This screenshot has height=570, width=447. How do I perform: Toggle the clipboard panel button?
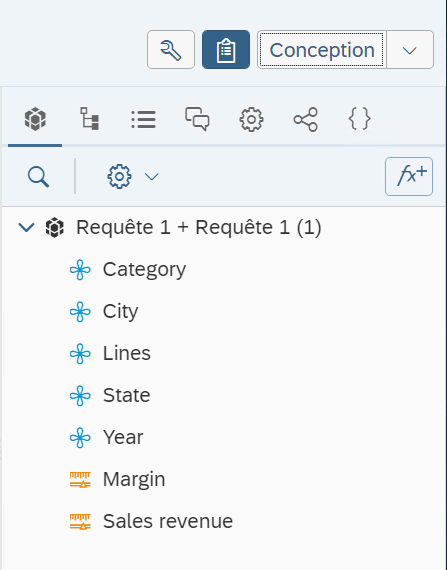tap(226, 49)
